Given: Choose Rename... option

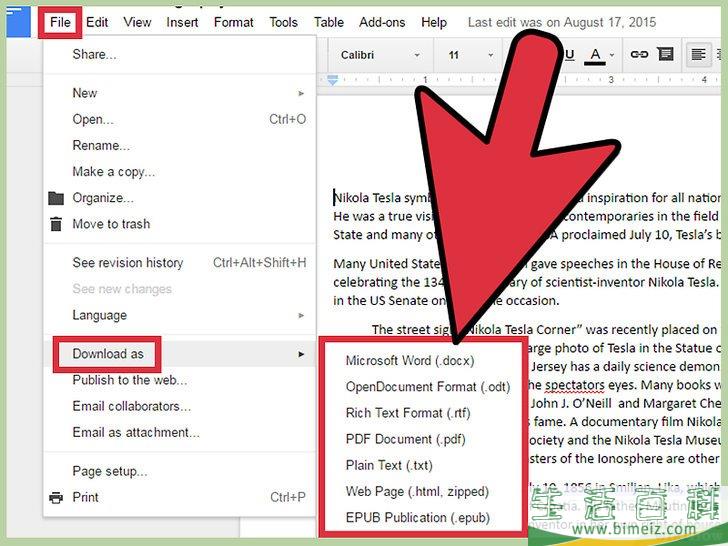Looking at the screenshot, I should coord(179,145).
